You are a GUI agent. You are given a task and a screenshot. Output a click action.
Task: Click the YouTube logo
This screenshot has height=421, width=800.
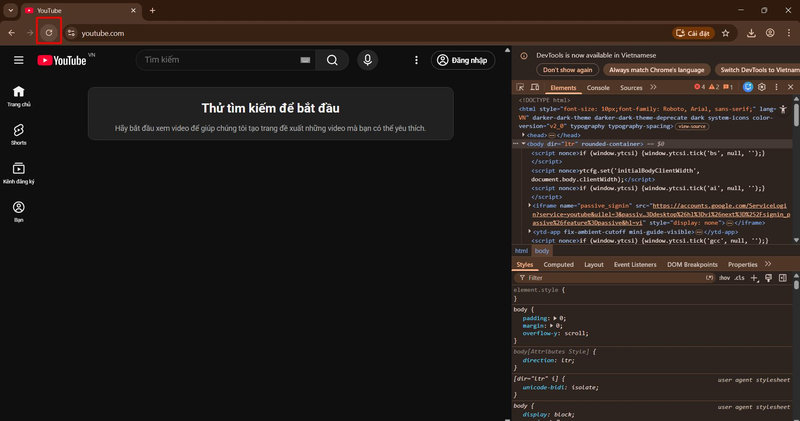click(x=62, y=60)
